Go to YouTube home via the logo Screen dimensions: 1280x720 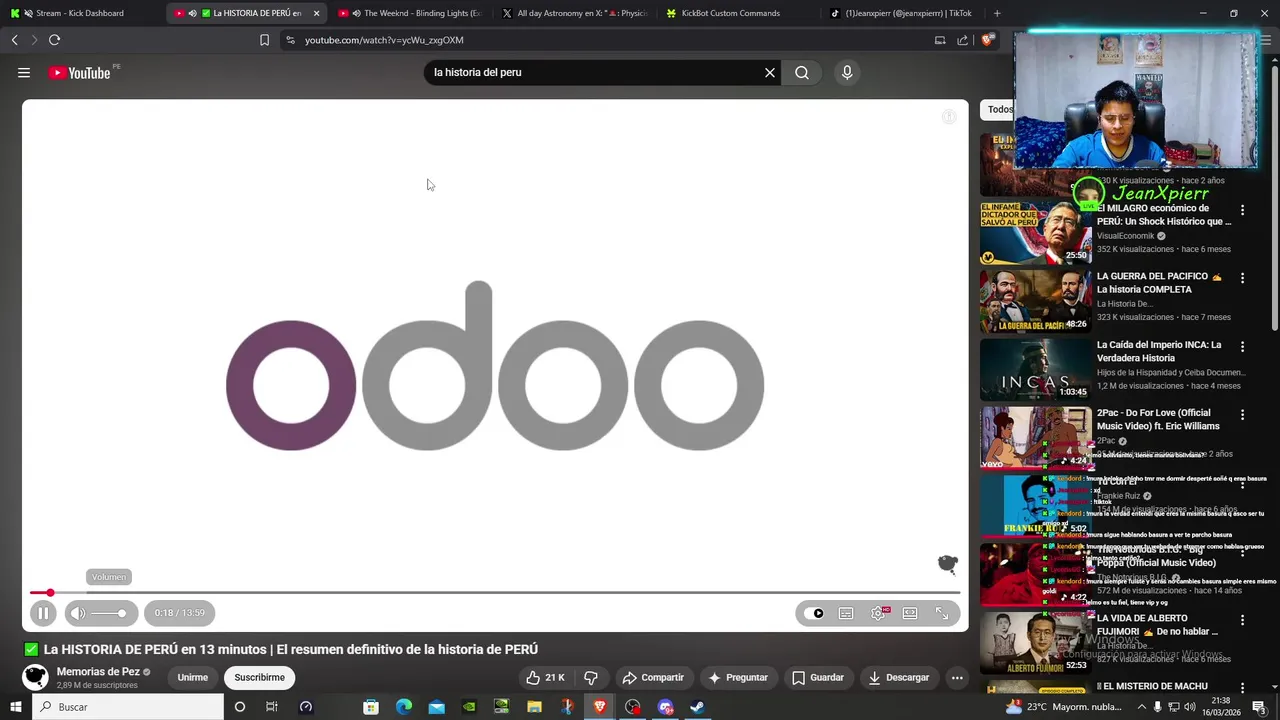coord(80,73)
